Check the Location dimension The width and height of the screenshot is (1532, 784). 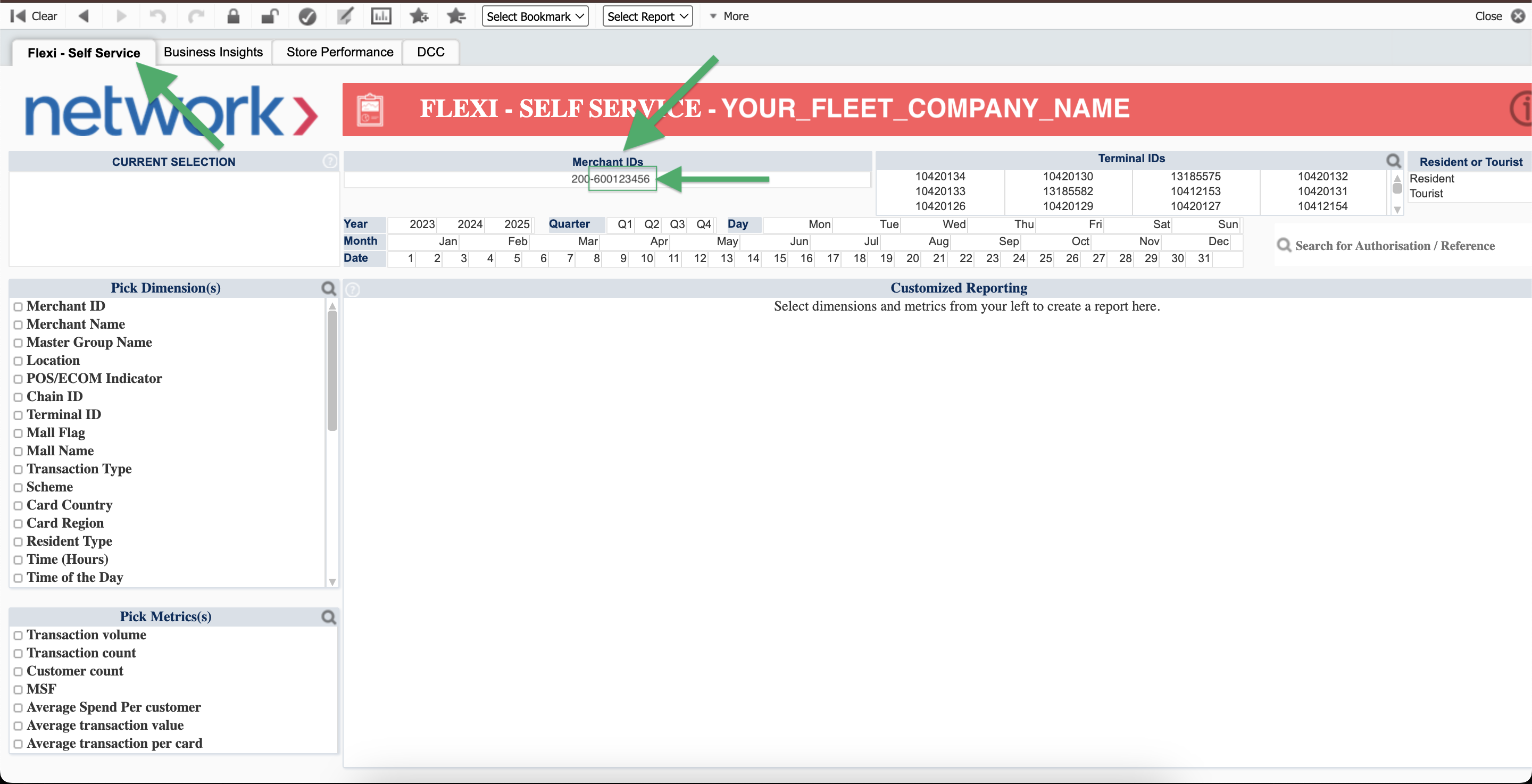coord(18,361)
